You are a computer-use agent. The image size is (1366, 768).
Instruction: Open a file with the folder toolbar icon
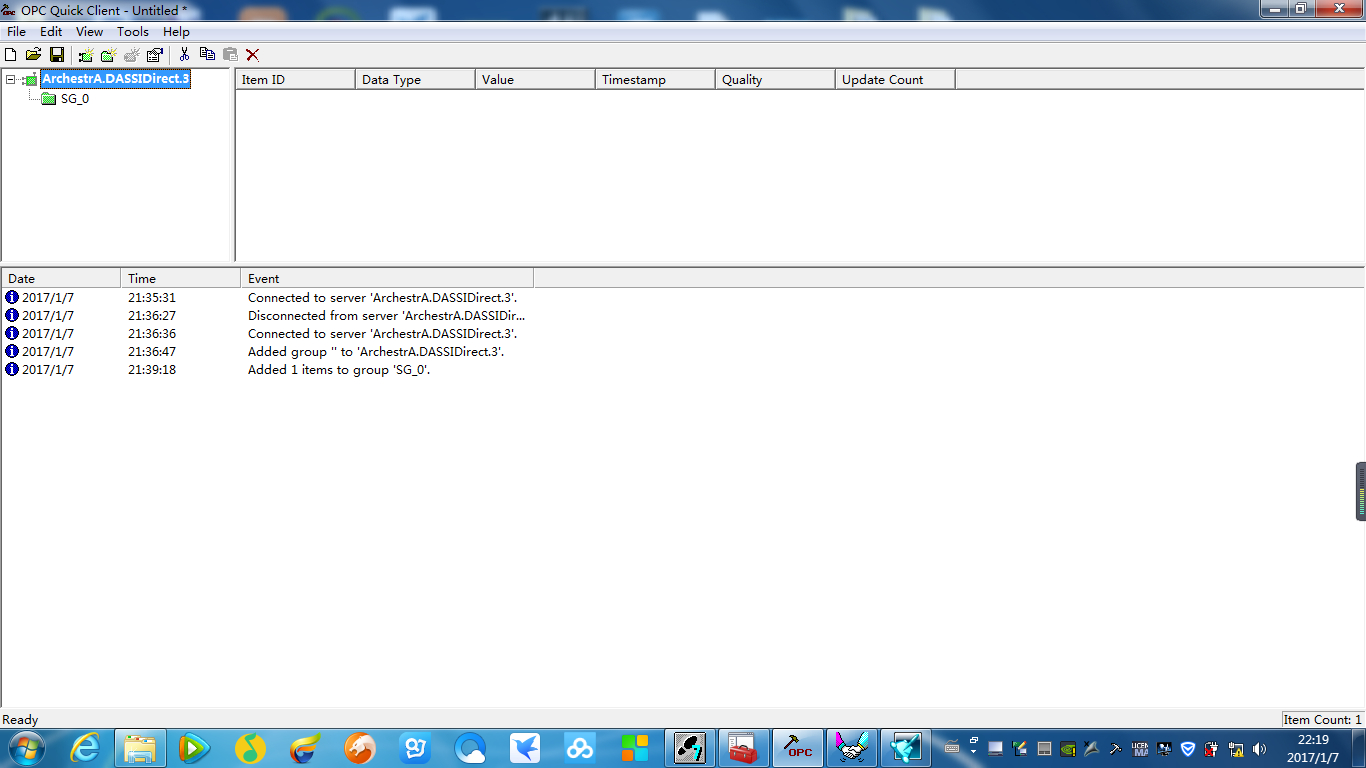[x=33, y=55]
